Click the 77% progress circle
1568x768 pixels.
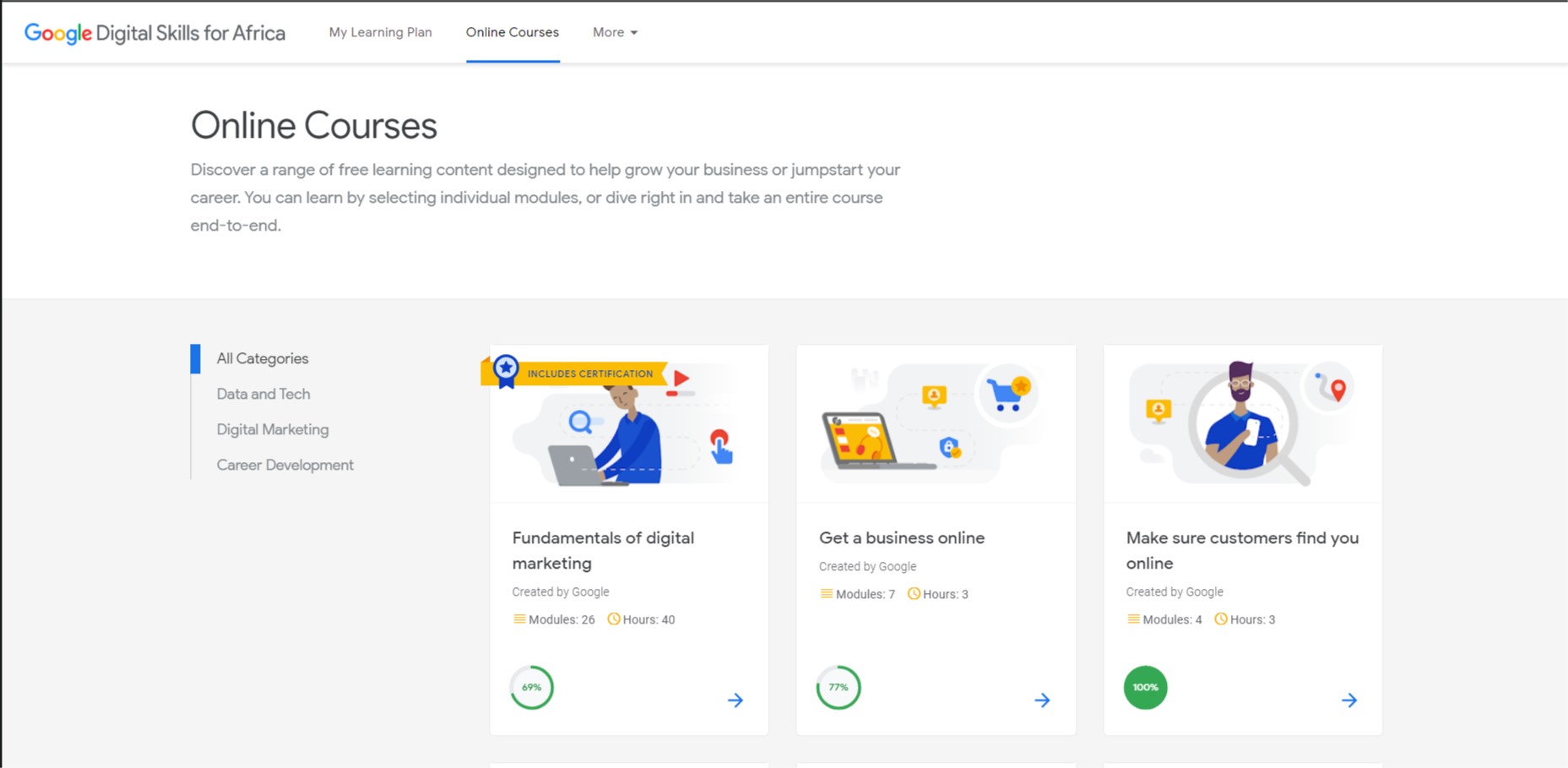(838, 688)
